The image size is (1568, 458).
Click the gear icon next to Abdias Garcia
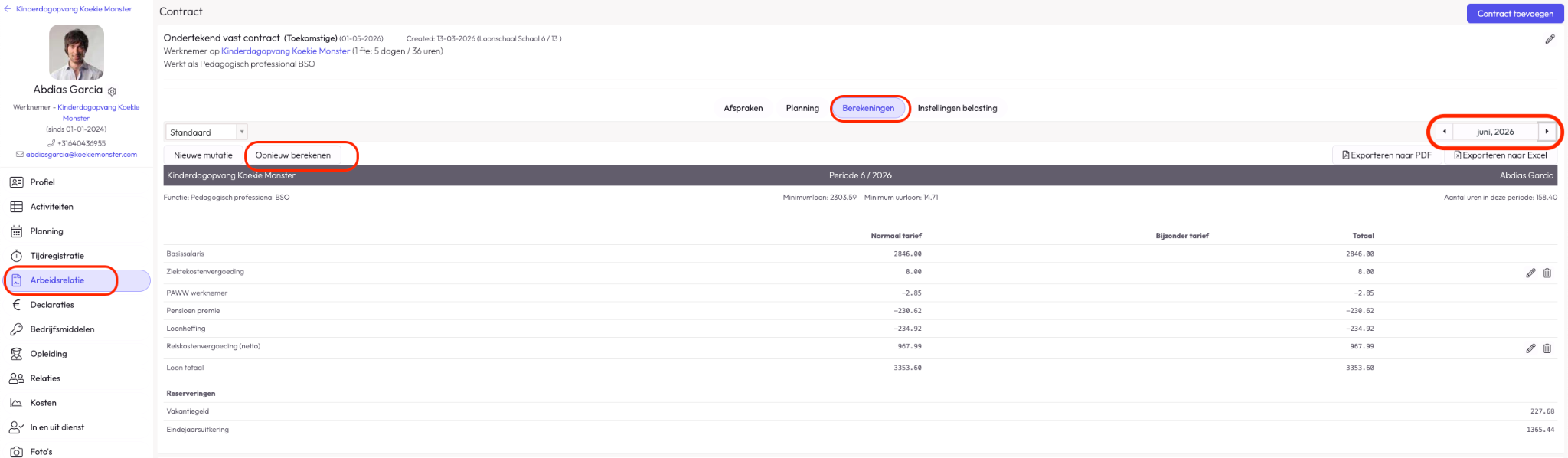point(113,91)
